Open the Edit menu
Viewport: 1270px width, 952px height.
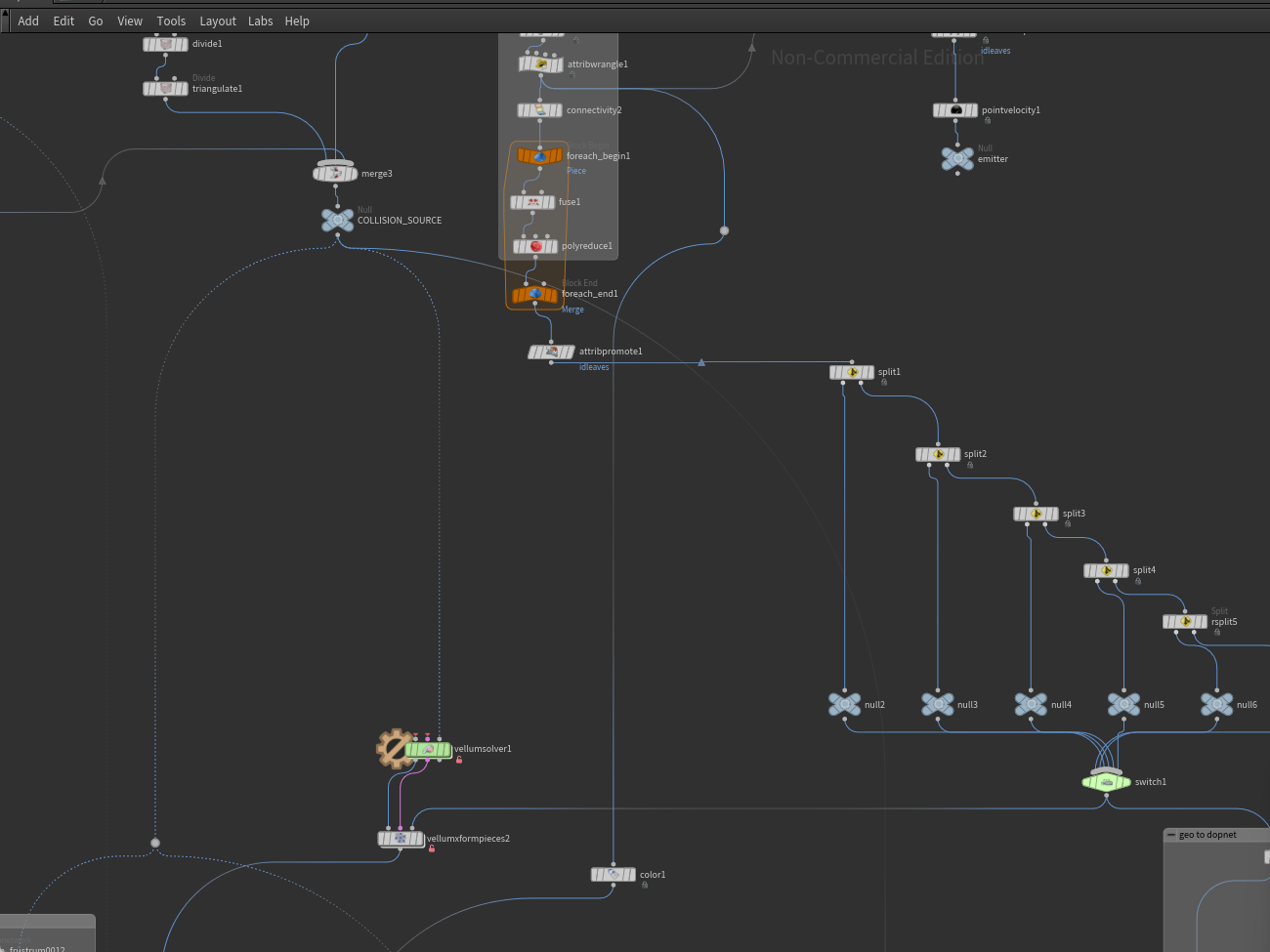63,21
